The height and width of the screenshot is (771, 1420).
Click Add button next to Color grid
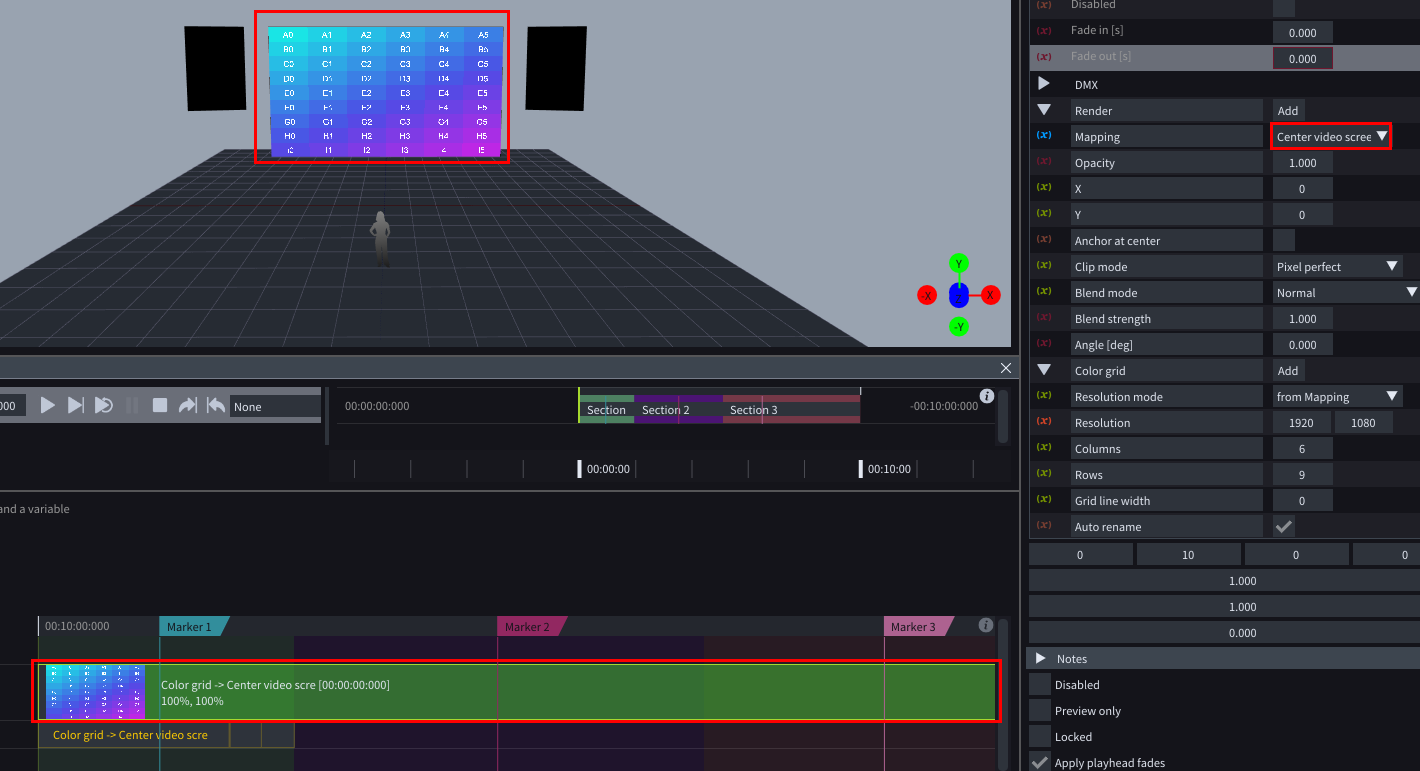pos(1288,371)
